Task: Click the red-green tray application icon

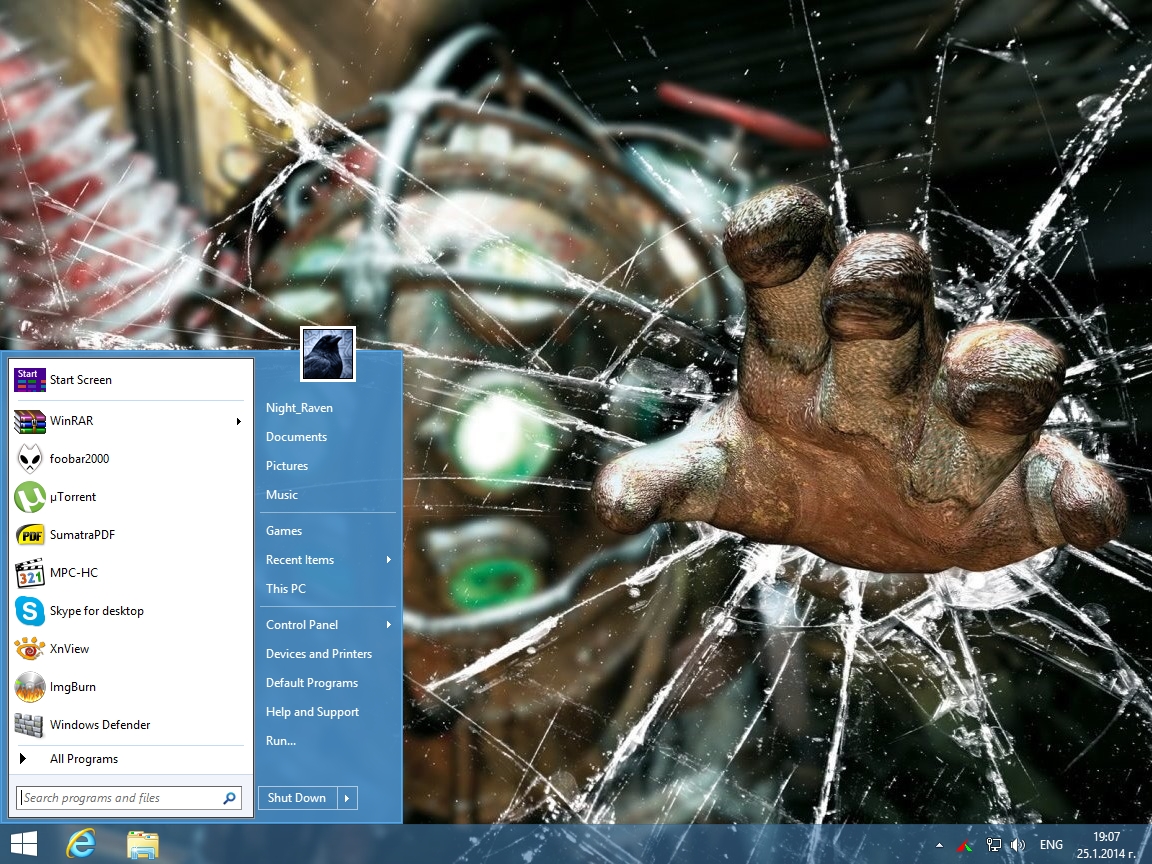Action: tap(966, 846)
